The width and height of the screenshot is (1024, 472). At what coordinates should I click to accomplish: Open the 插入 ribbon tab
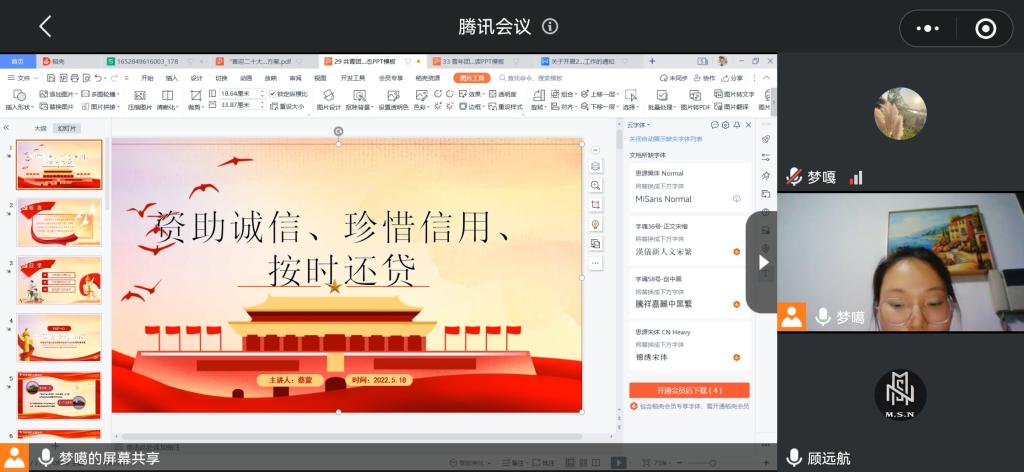(172, 77)
